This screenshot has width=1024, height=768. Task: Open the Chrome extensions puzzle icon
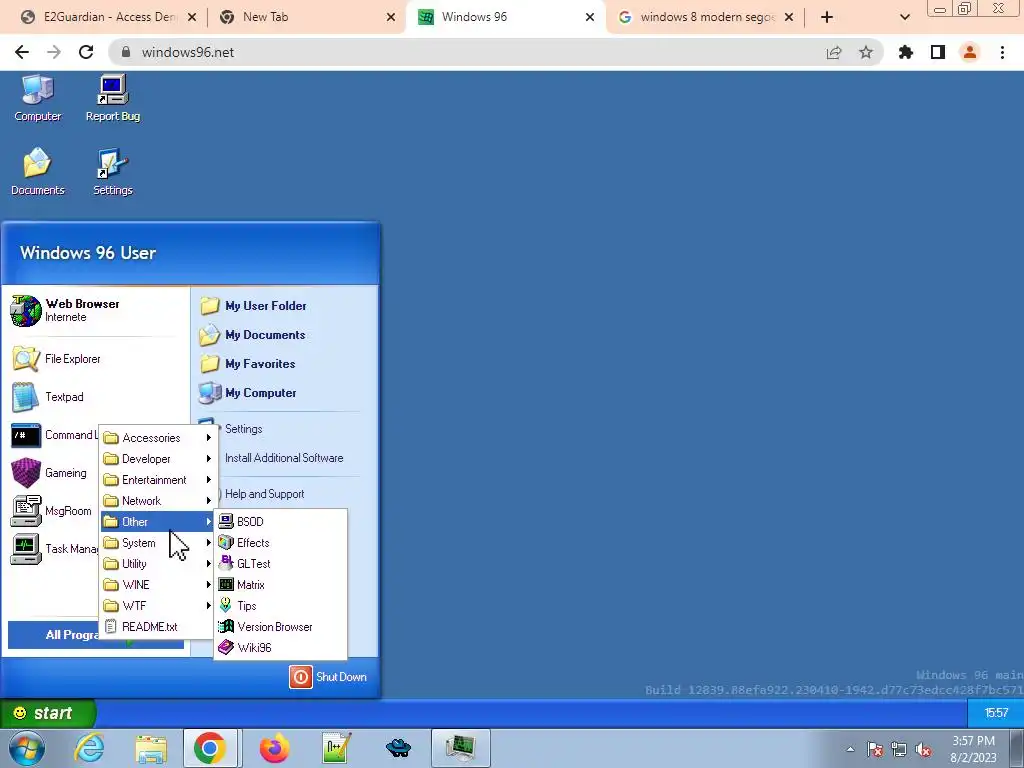[x=906, y=52]
